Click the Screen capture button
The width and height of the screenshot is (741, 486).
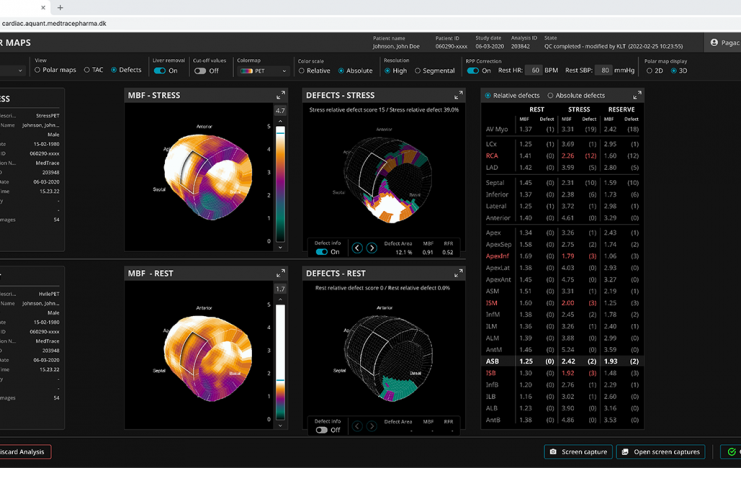578,452
